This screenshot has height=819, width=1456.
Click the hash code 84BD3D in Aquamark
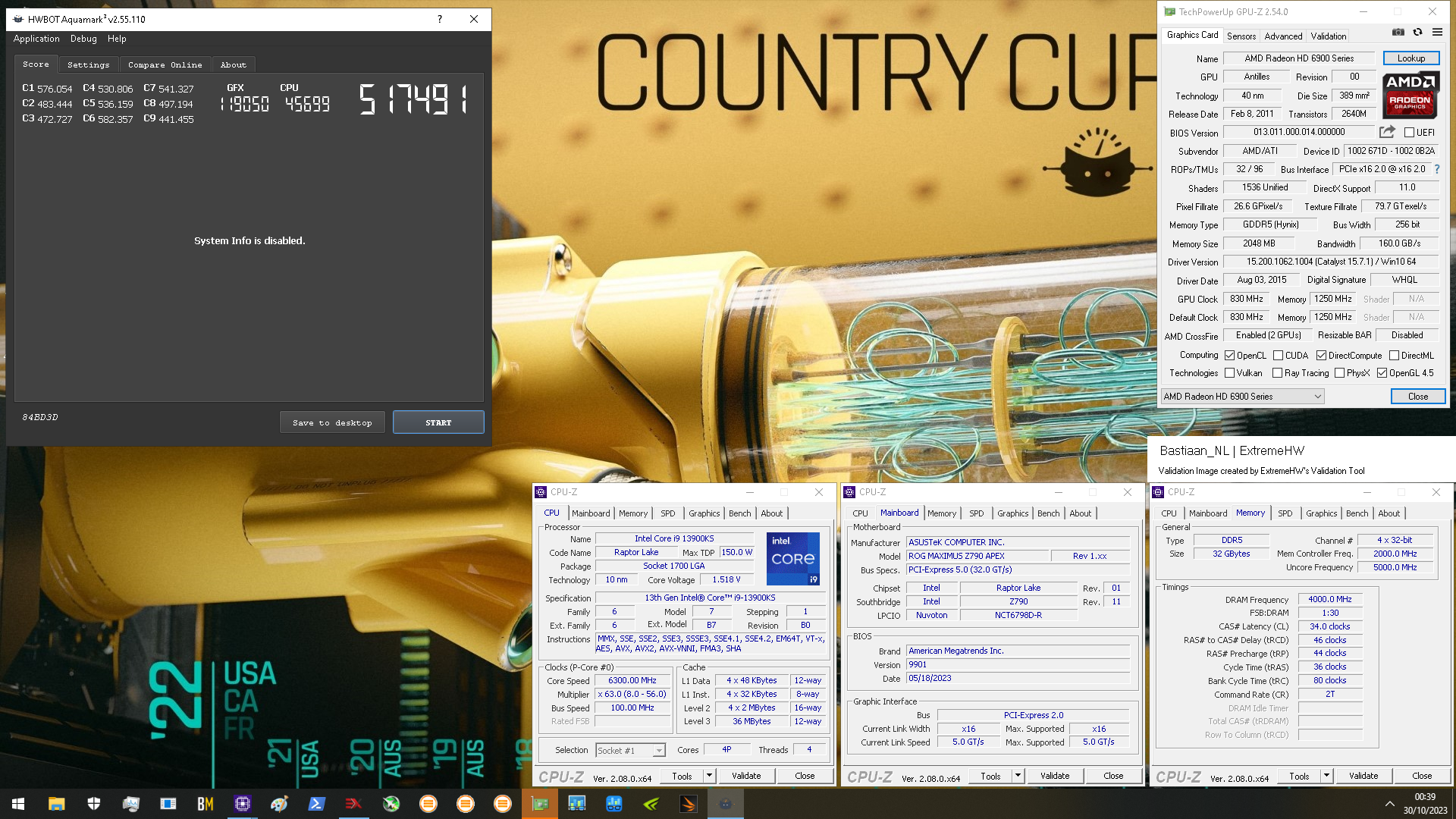tap(40, 418)
